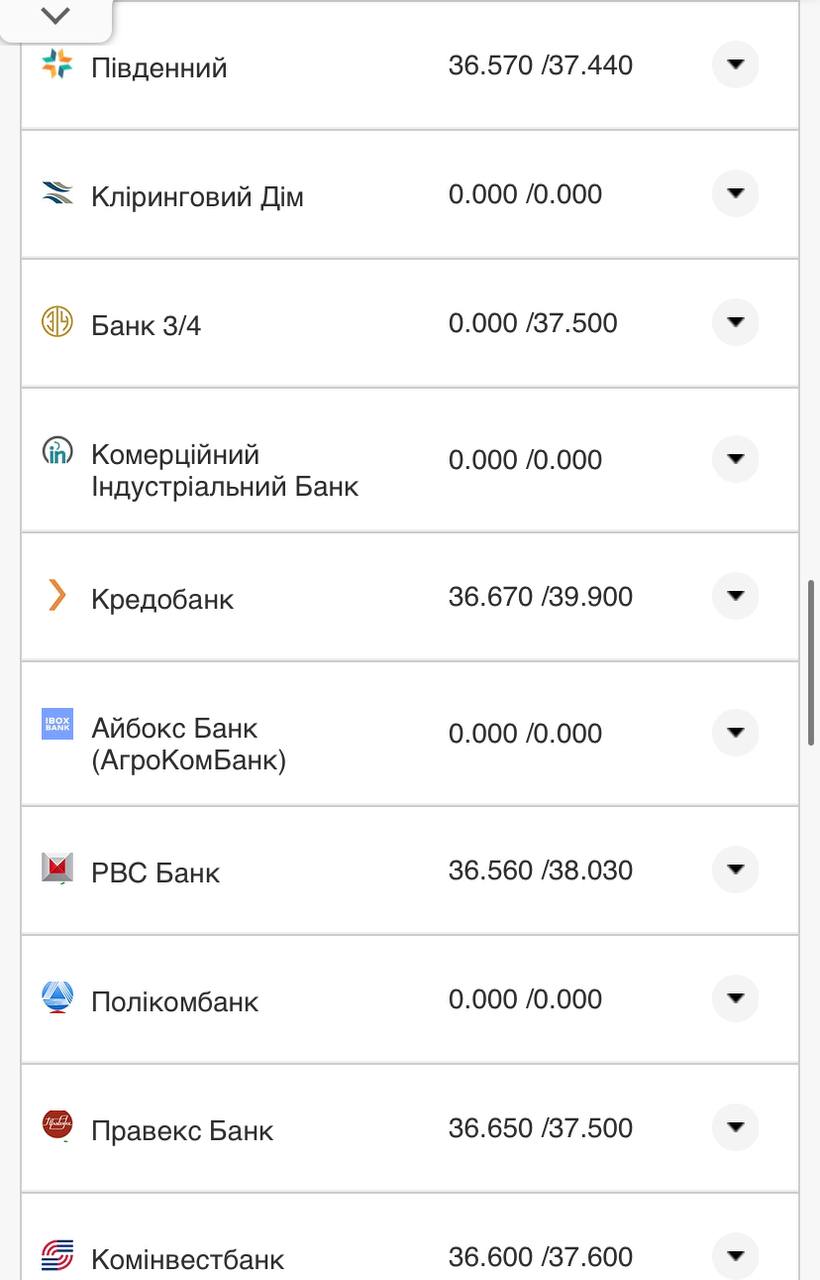The height and width of the screenshot is (1280, 820).
Task: Click the Комерційний Індустріальний Банк logo
Action: point(57,452)
